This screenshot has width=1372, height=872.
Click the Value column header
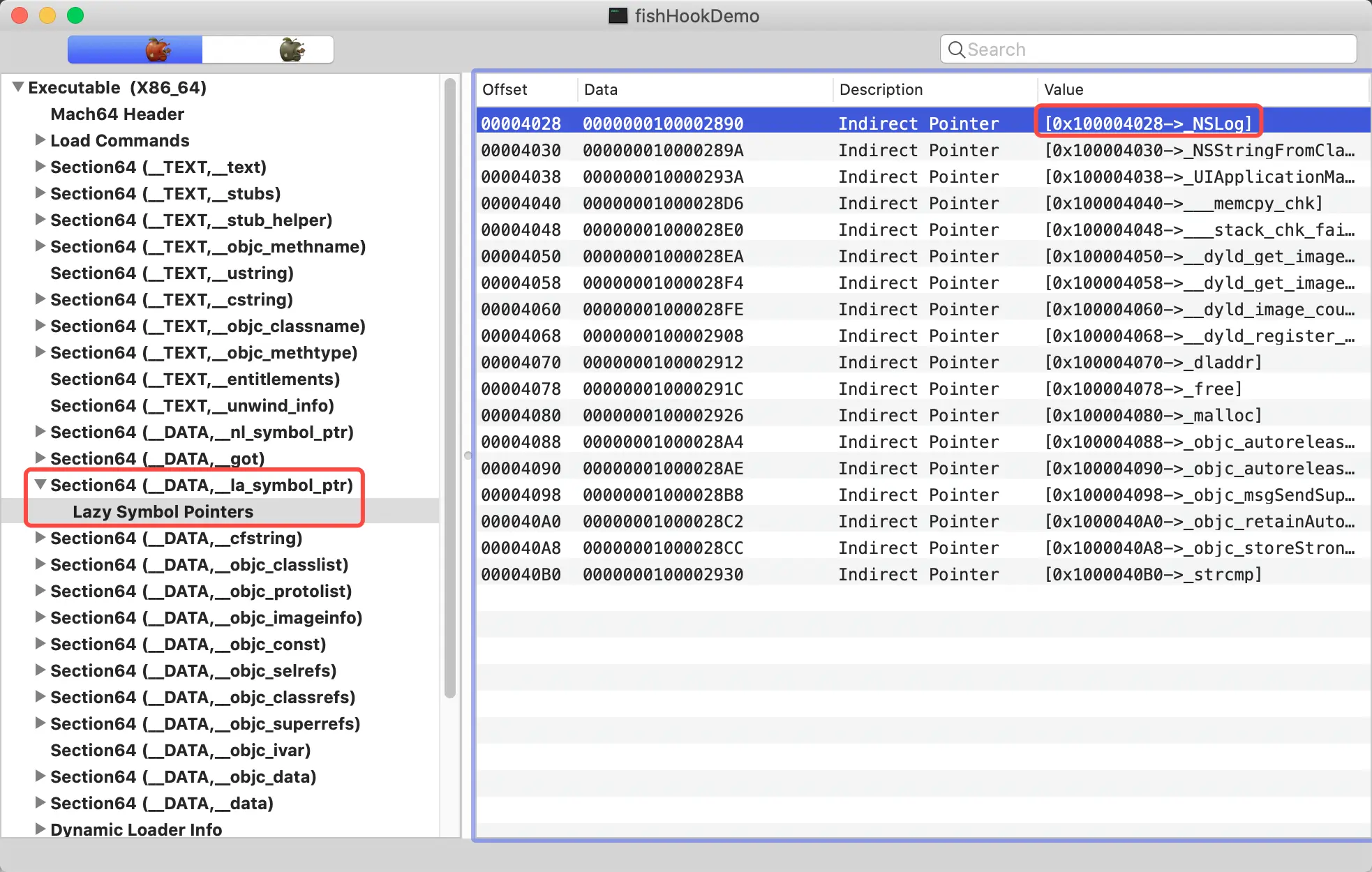[x=1064, y=89]
